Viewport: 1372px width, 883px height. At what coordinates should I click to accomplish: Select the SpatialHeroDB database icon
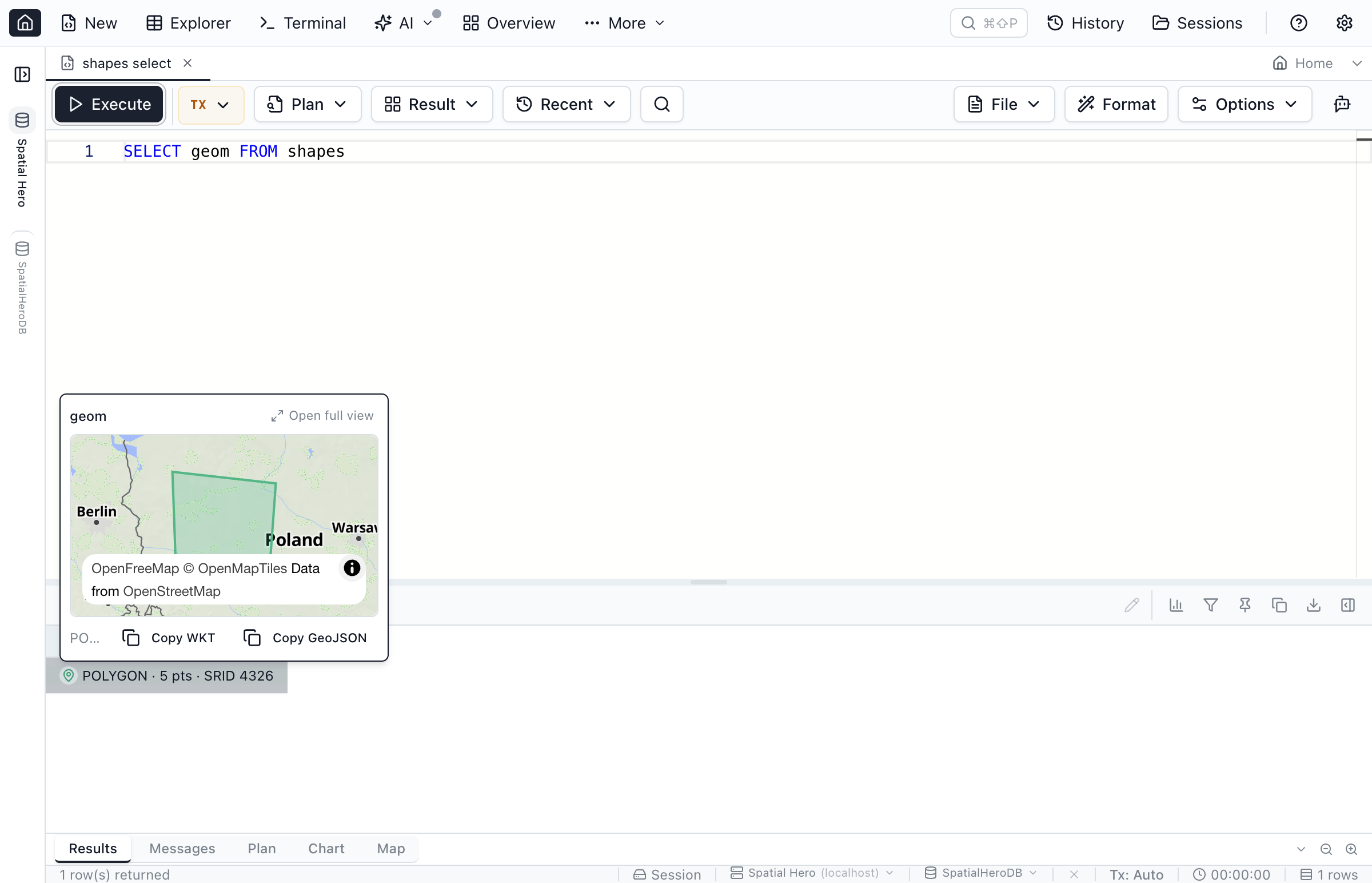pyautogui.click(x=22, y=248)
